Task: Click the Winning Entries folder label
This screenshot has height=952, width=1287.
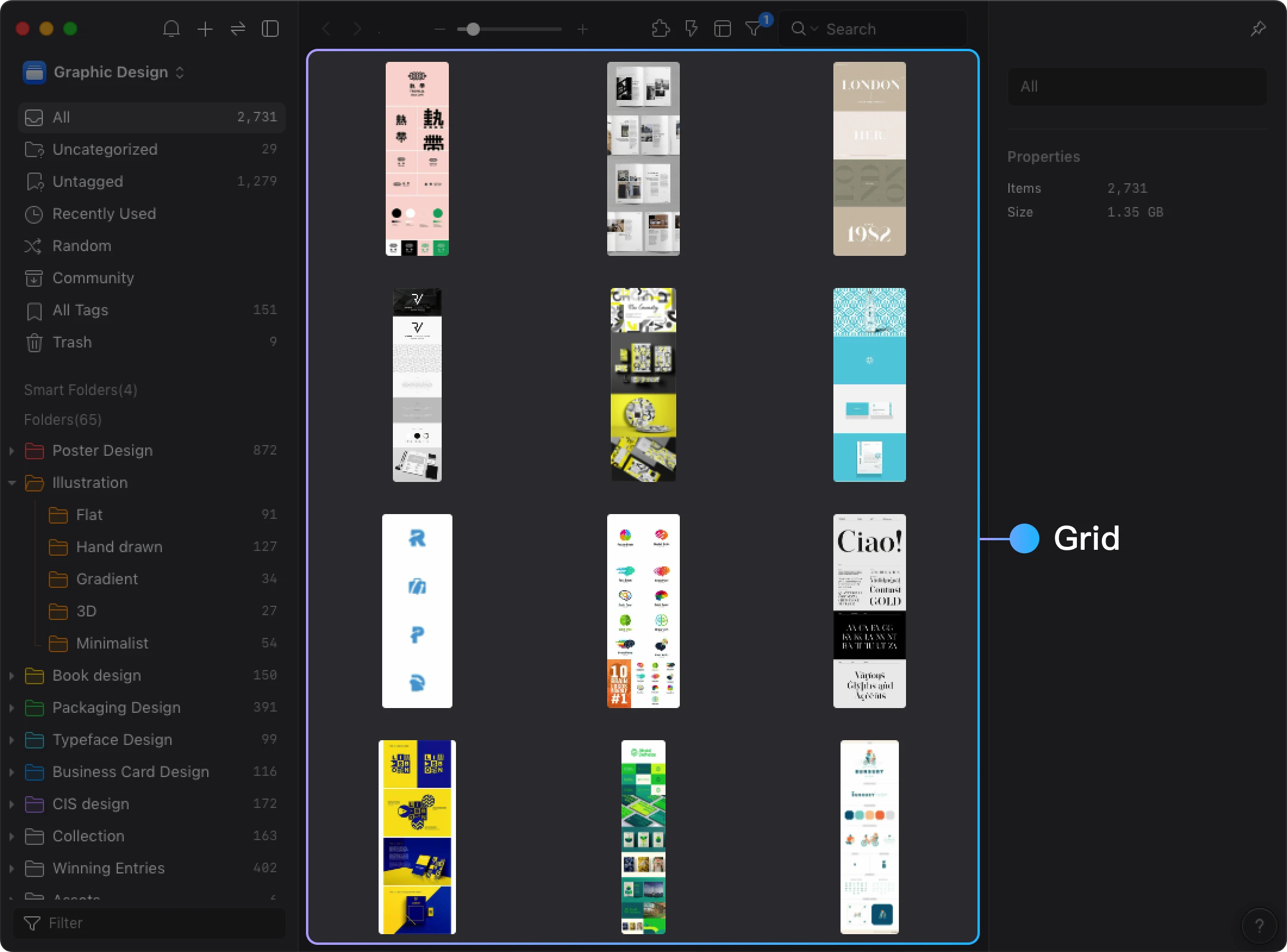Action: click(108, 868)
